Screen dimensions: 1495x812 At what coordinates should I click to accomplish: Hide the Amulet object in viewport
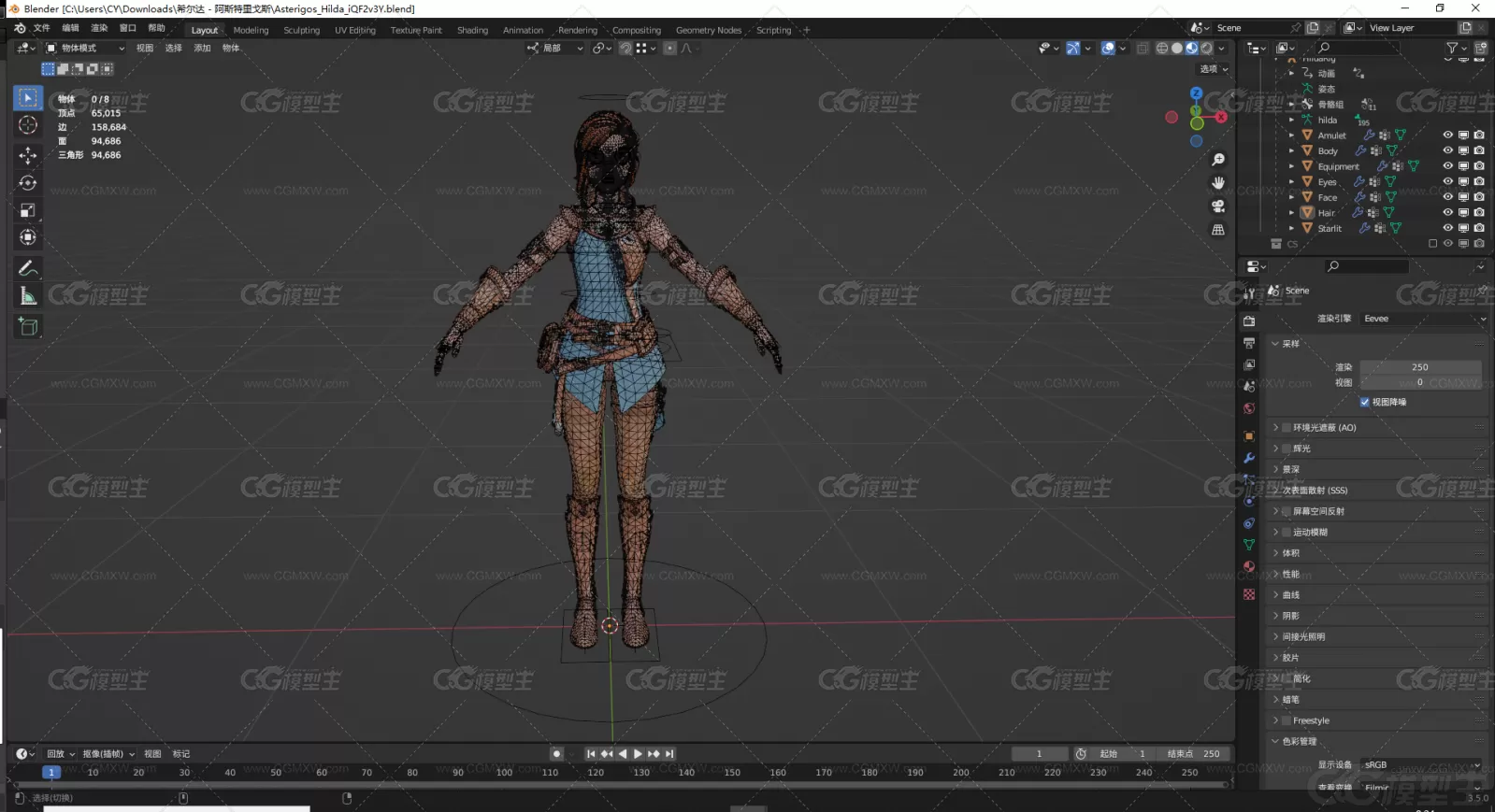(1447, 135)
